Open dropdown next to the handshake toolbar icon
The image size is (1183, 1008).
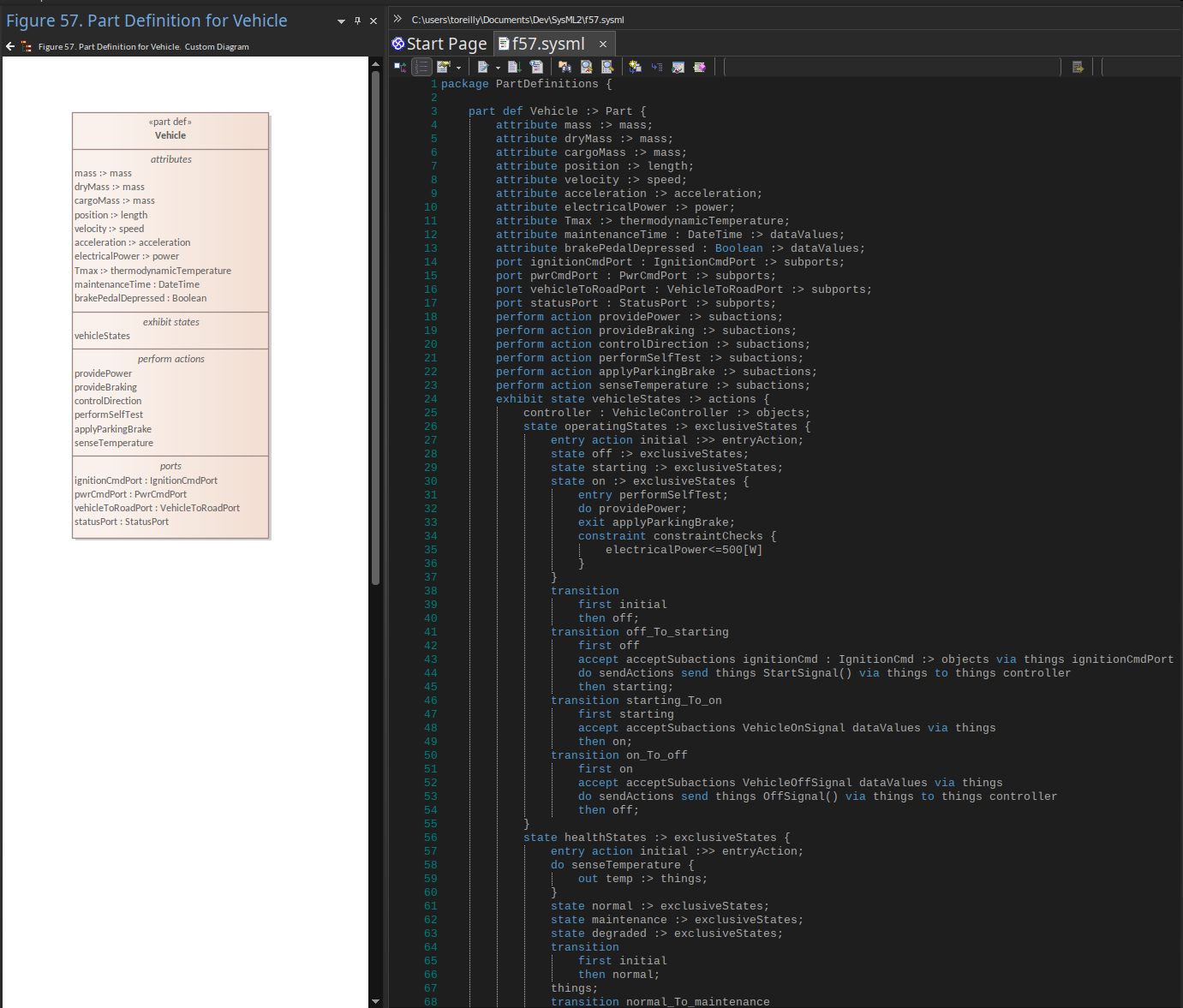458,67
